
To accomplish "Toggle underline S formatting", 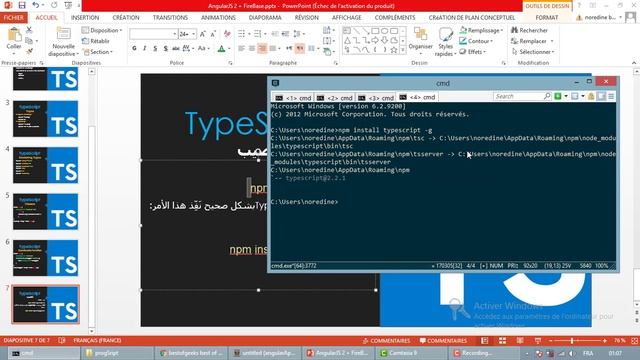I will (x=155, y=48).
